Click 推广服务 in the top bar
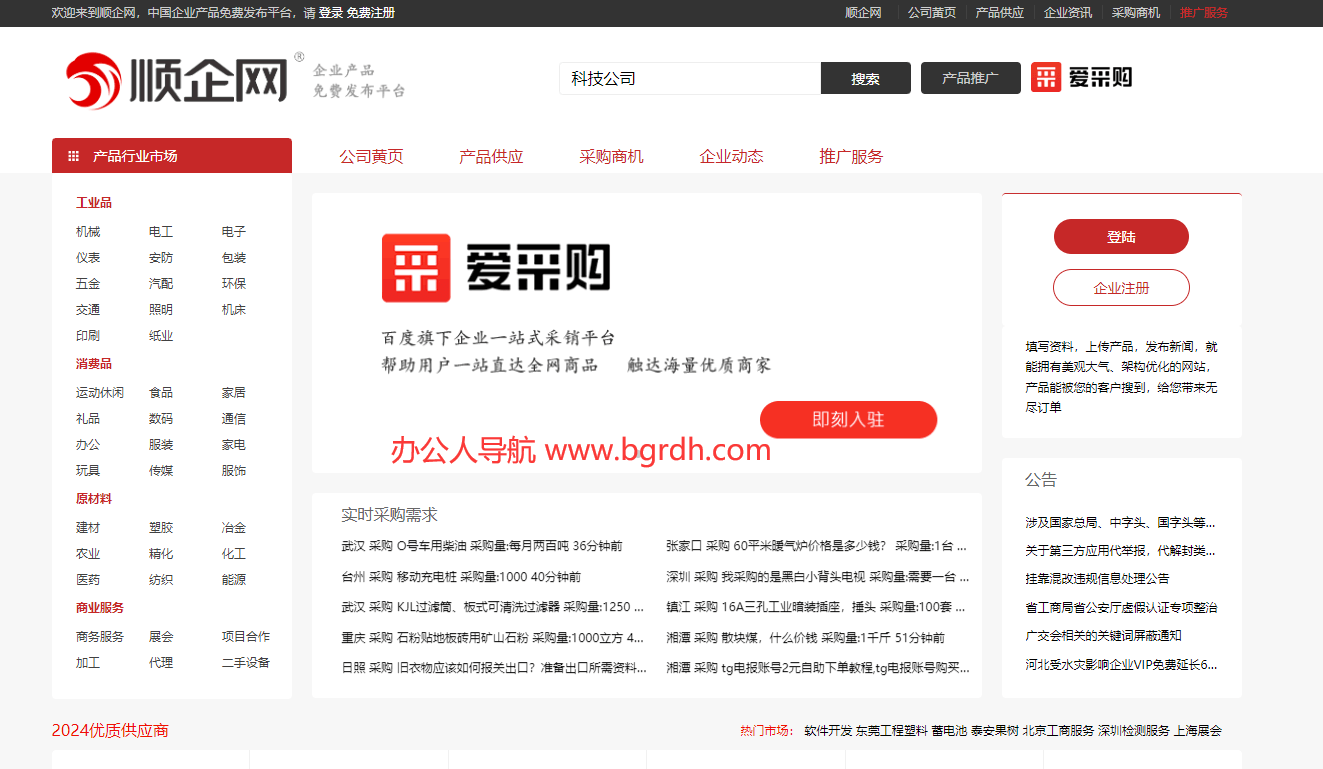Image resolution: width=1323 pixels, height=769 pixels. click(x=1203, y=13)
